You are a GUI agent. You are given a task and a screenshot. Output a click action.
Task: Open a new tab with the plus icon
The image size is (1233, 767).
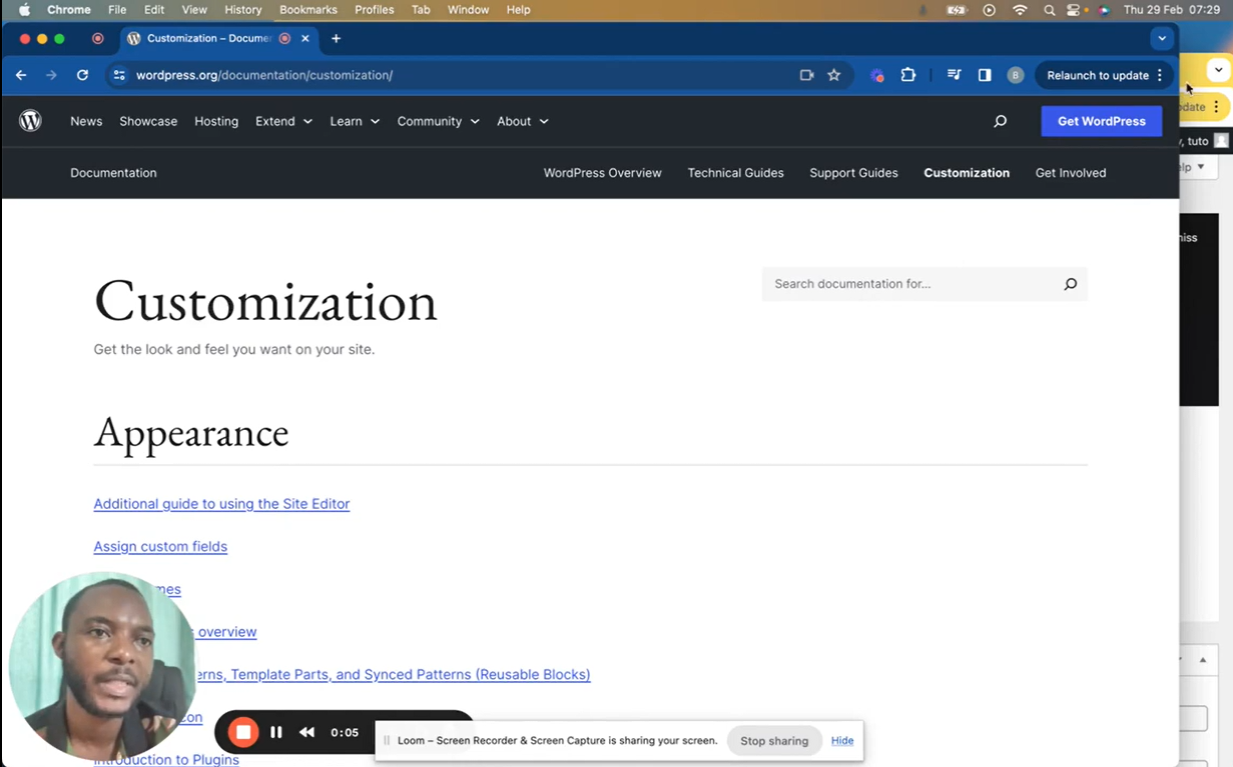336,38
